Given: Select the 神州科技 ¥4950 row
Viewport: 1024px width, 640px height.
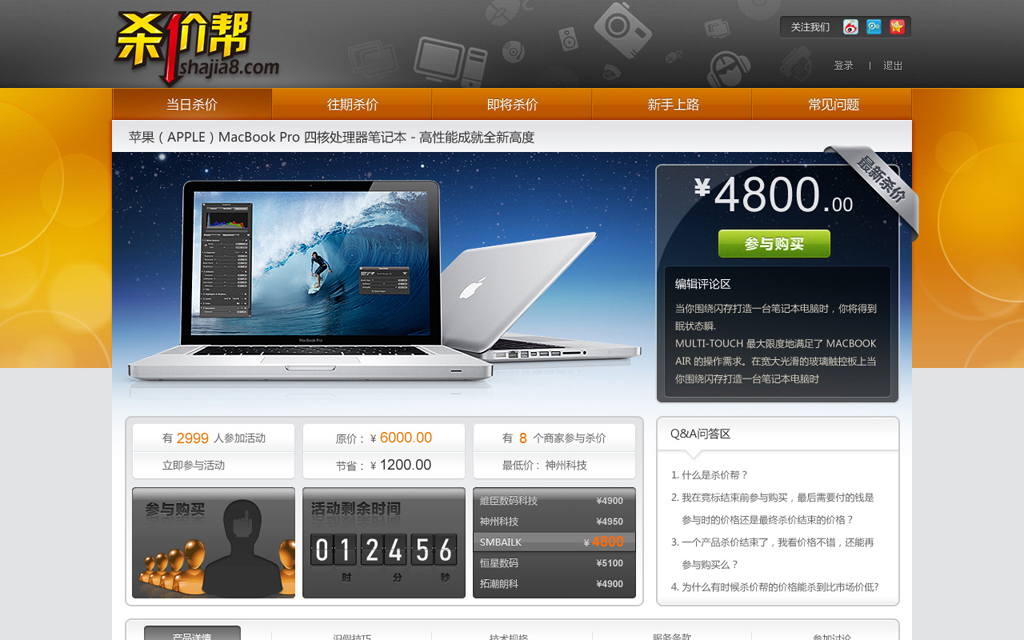Looking at the screenshot, I should [554, 521].
